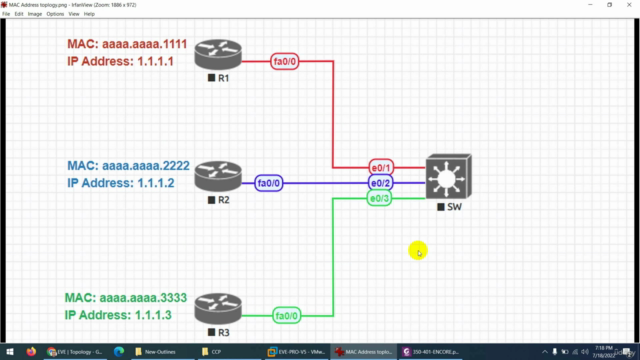Open the File menu
640x360 pixels.
coord(6,14)
